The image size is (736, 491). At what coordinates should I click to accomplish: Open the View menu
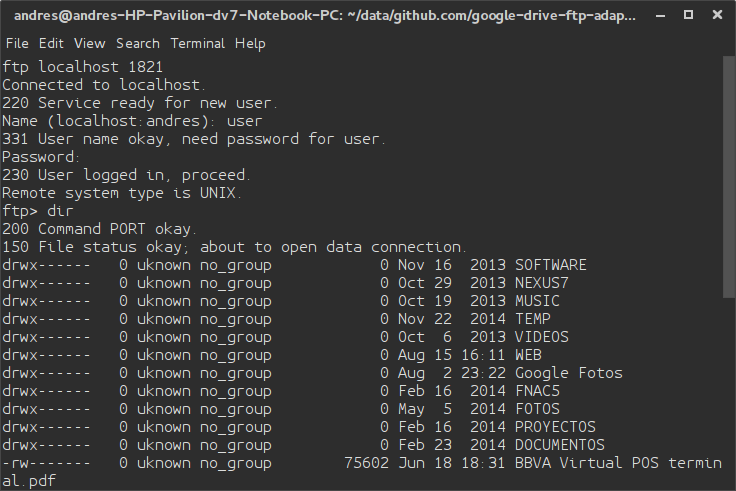tap(89, 44)
